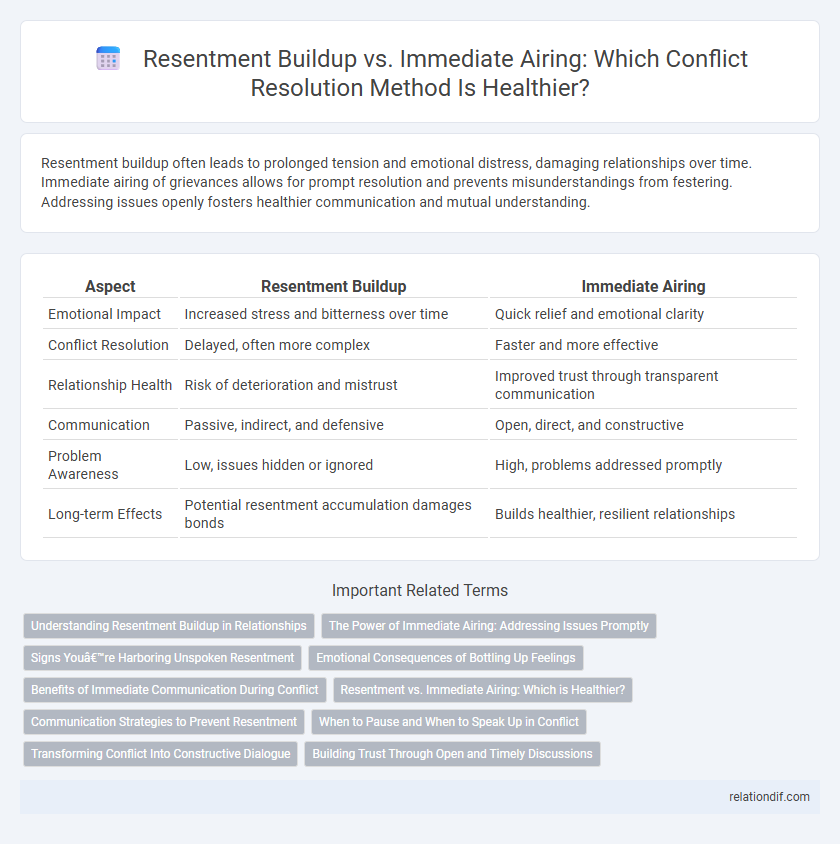Select 'Builds healthier, resilient relationships' cell
This screenshot has height=844, width=840.
click(x=643, y=514)
